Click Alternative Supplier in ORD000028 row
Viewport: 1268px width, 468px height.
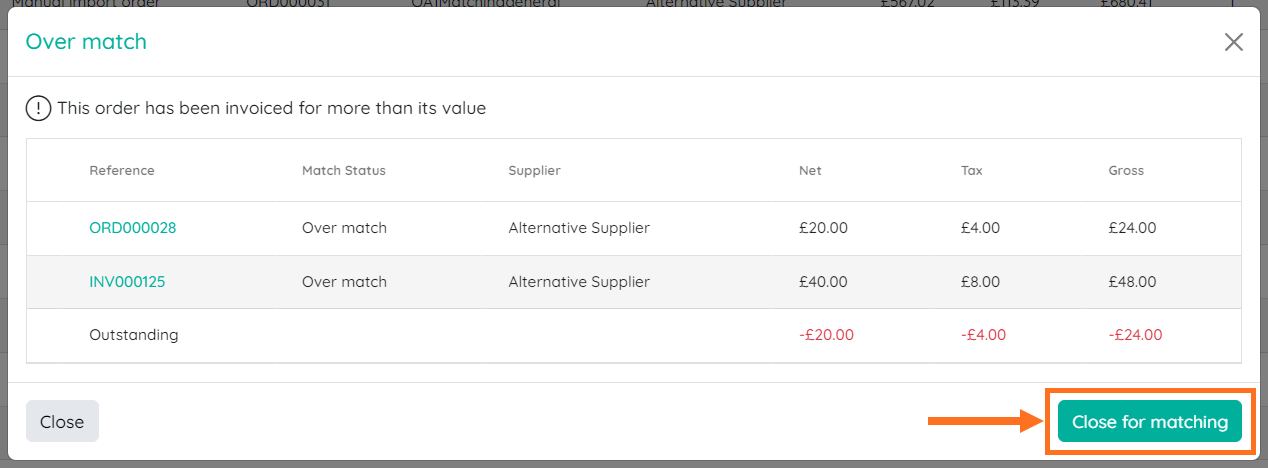tap(579, 228)
